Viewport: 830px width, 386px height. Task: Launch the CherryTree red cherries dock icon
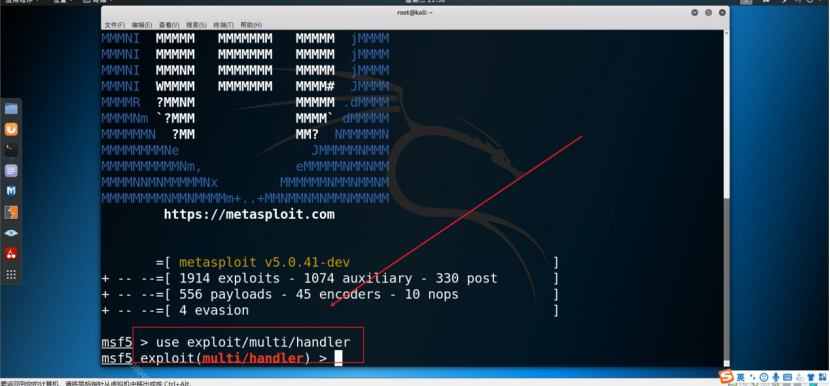[11, 254]
